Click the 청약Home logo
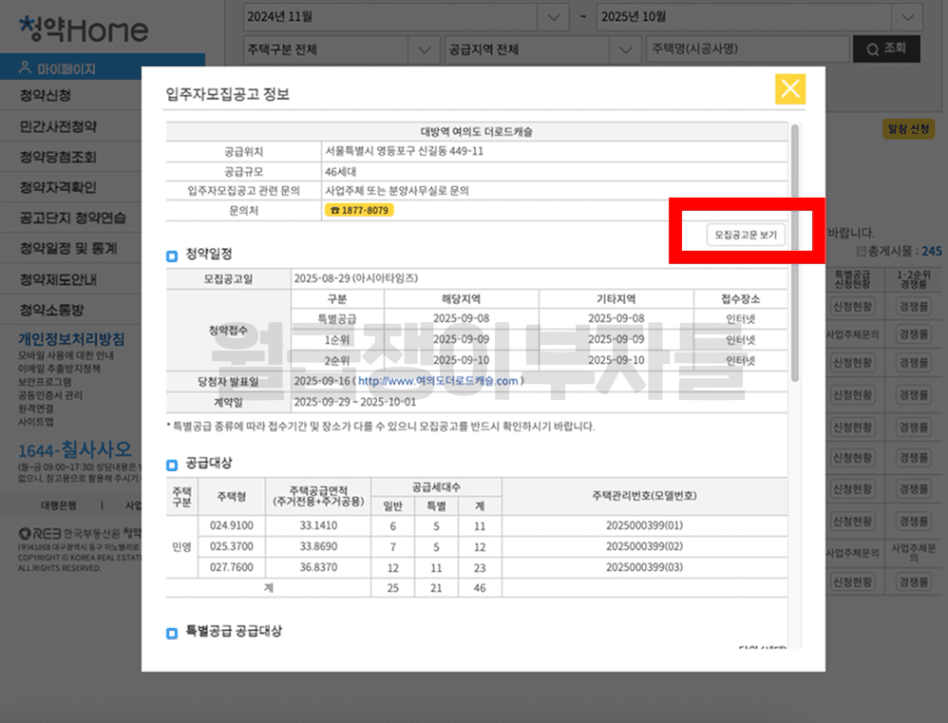948x723 pixels. (x=83, y=29)
